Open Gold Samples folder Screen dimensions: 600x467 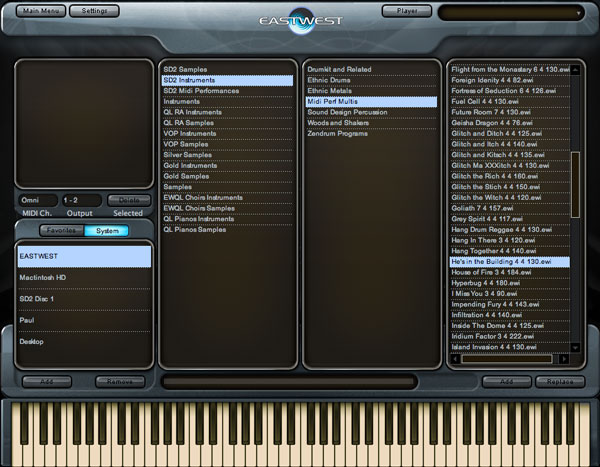tap(228, 176)
